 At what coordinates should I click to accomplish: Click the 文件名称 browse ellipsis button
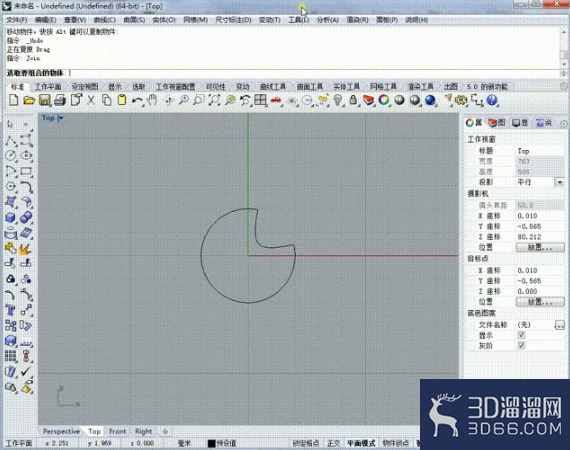[x=559, y=325]
